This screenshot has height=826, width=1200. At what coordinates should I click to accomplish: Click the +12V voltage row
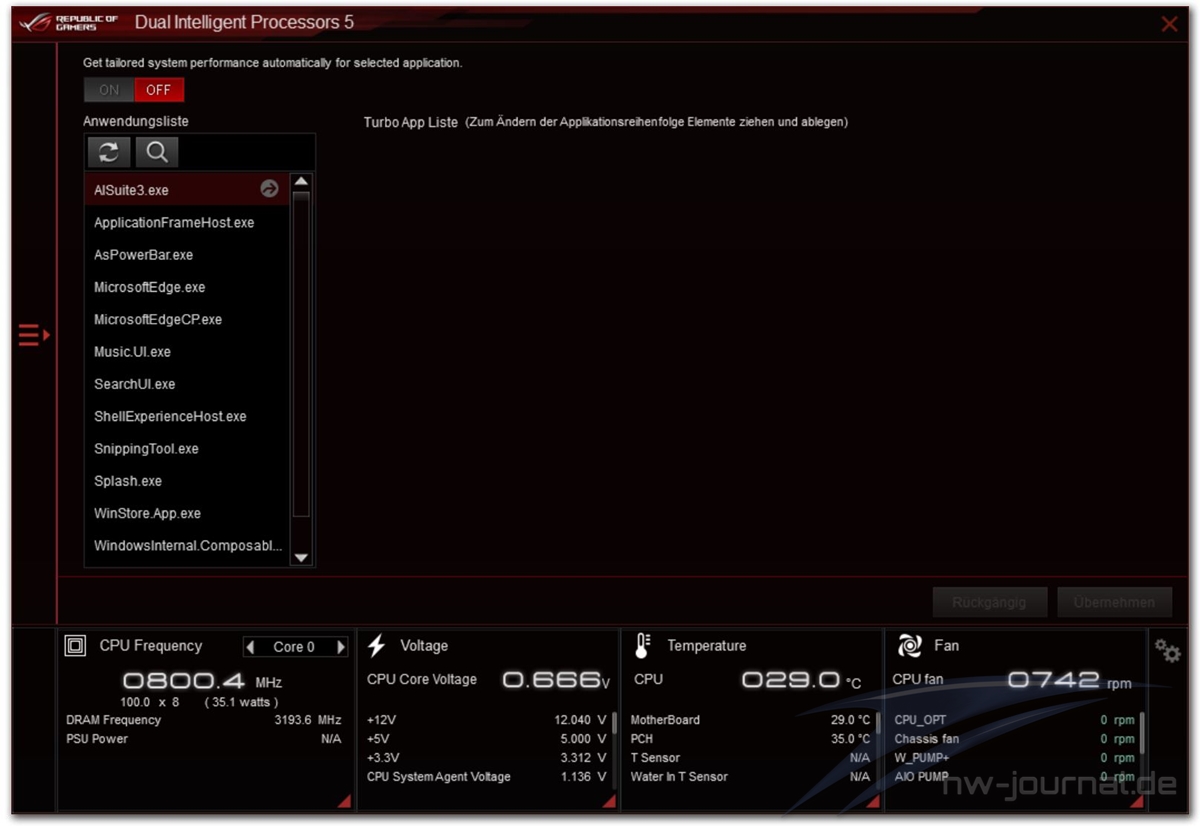coord(487,720)
